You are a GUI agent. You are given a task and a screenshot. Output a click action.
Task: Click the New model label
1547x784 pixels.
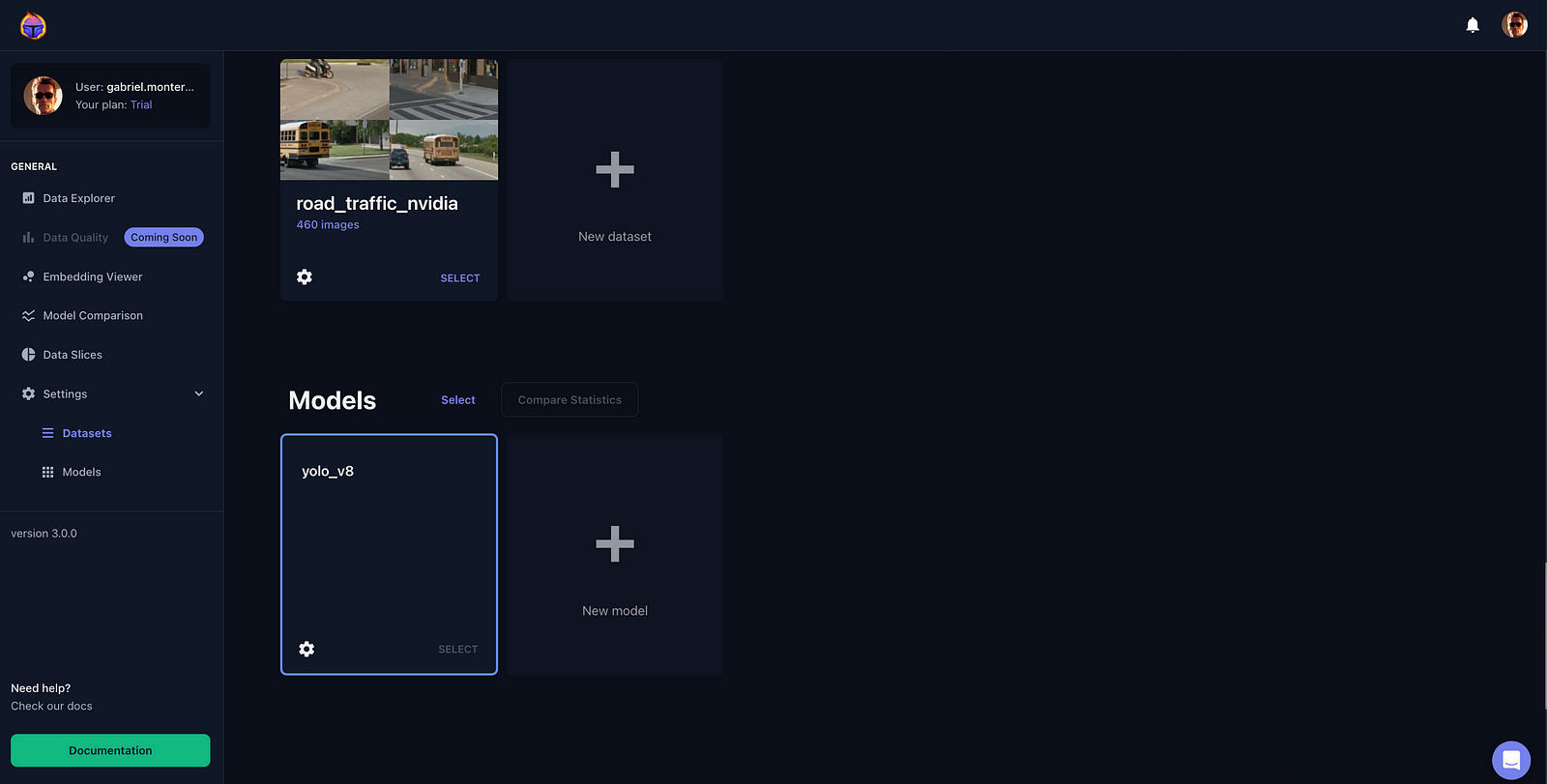[615, 611]
